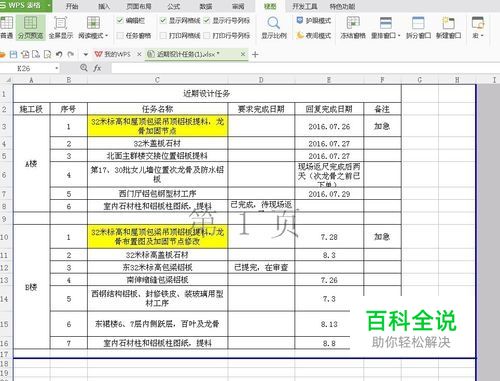
Task: Close the 我的WPS document tab
Action: pos(139,54)
